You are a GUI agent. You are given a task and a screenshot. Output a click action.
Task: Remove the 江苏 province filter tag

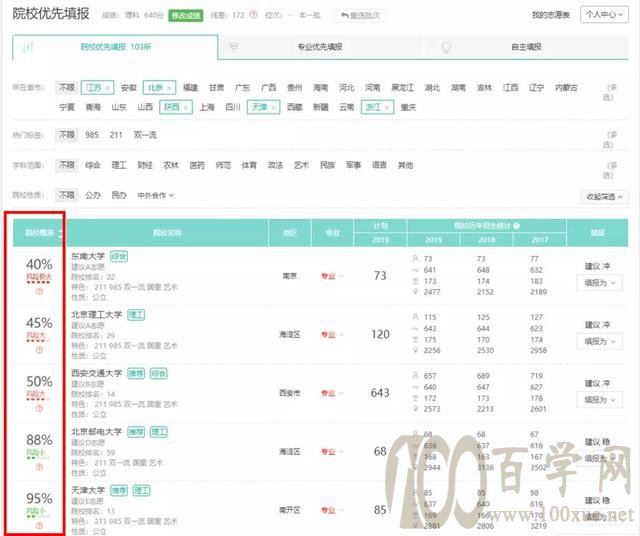pyautogui.click(x=107, y=88)
